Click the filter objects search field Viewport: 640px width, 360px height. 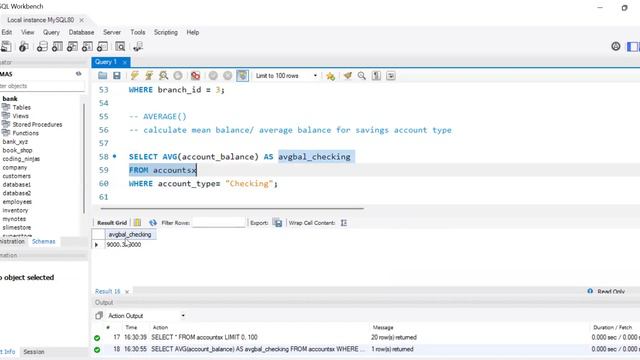(42, 86)
